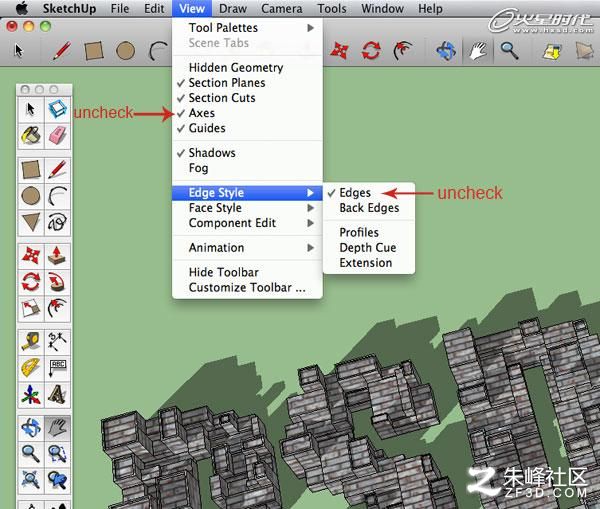Select the Paint Bucket tool in palette
This screenshot has height=509, width=600.
point(31,135)
